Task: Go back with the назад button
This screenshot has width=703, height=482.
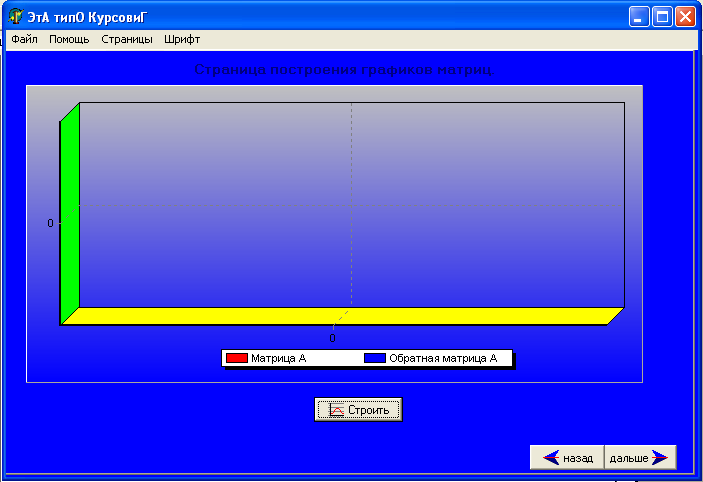Action: (x=567, y=457)
